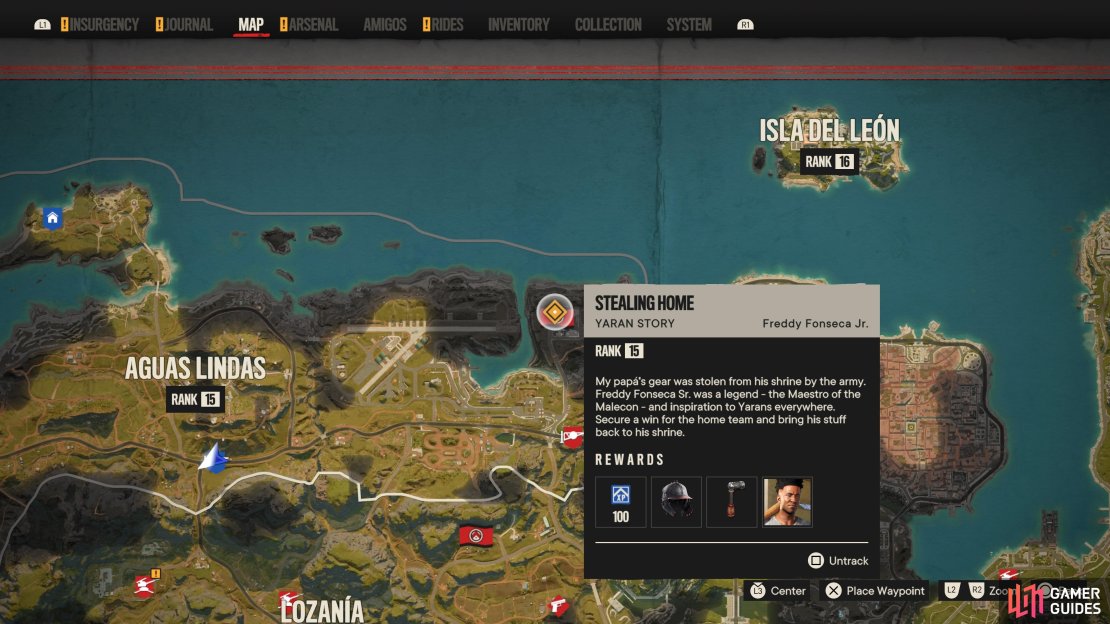
Task: Select the red anti-aircraft marker near Lozanía
Action: [x=290, y=601]
